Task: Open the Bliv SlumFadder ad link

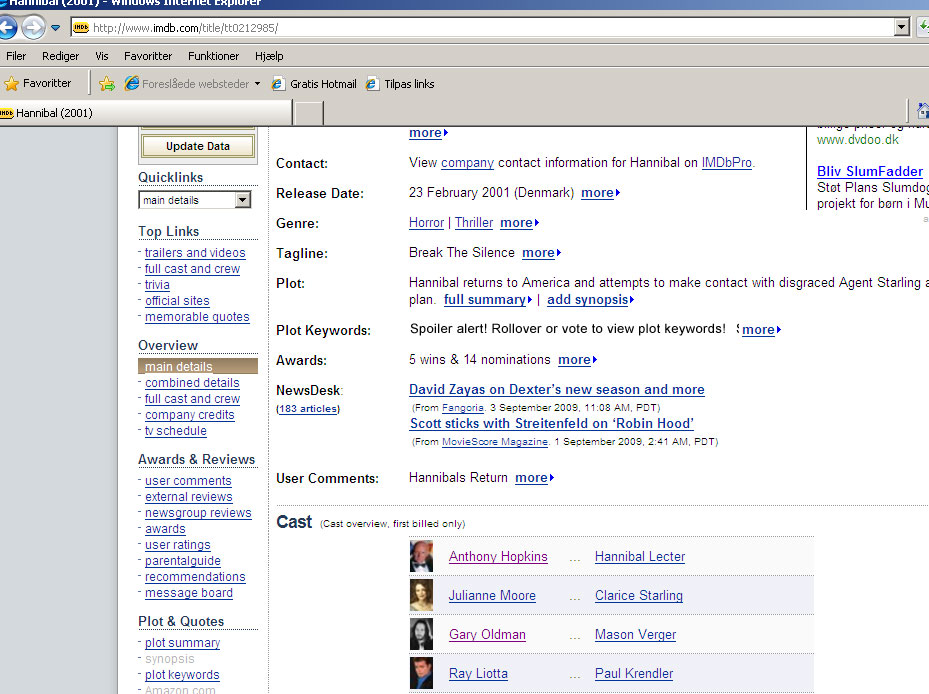Action: (870, 171)
